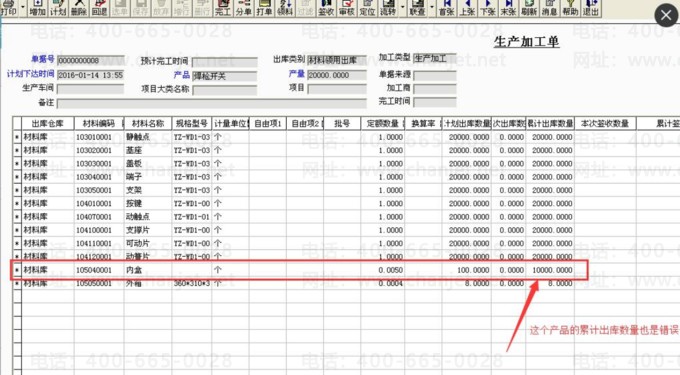Open the 领料 (material picking) tool

point(285,8)
